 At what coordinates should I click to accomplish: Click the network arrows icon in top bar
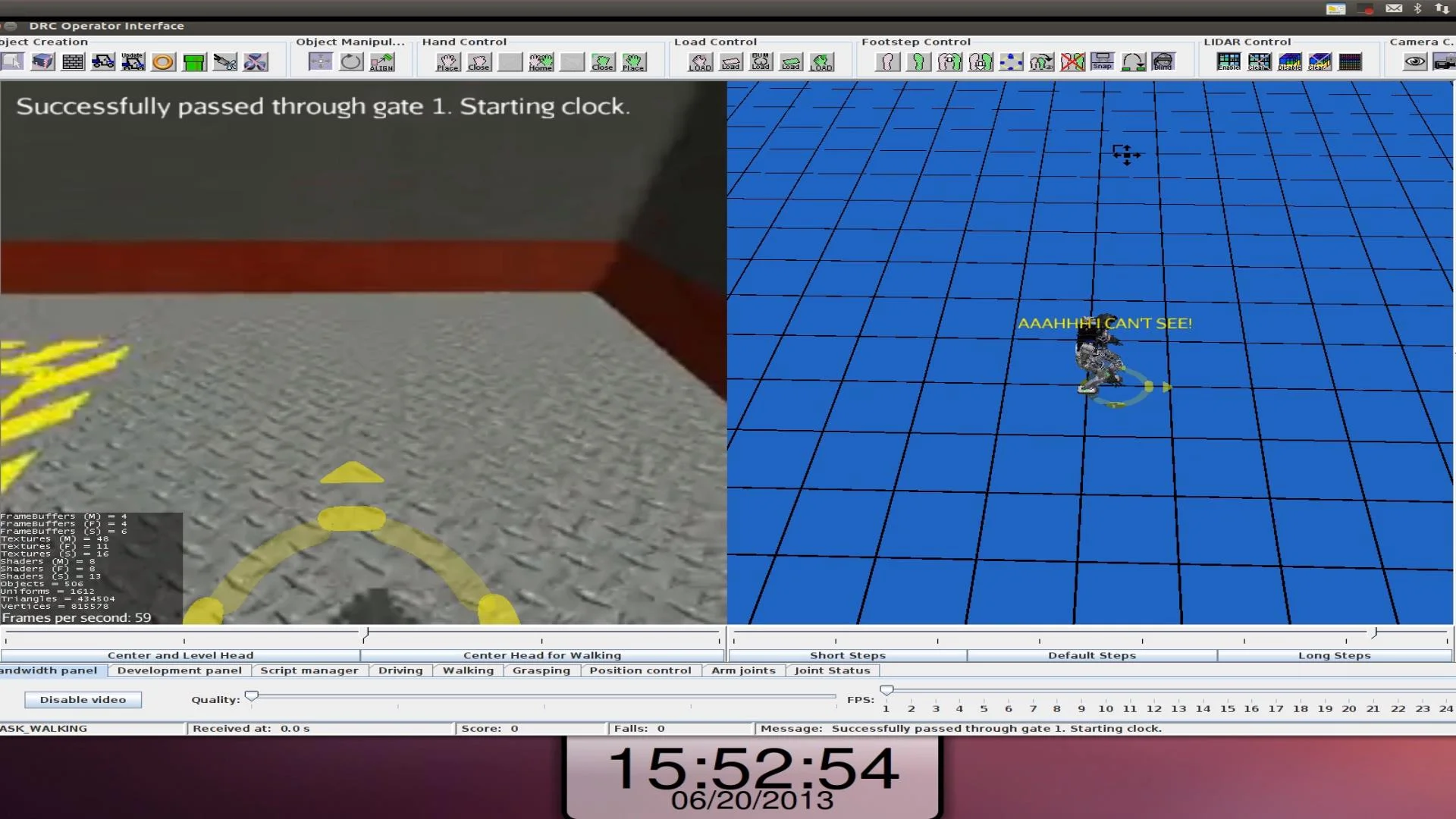(1442, 8)
